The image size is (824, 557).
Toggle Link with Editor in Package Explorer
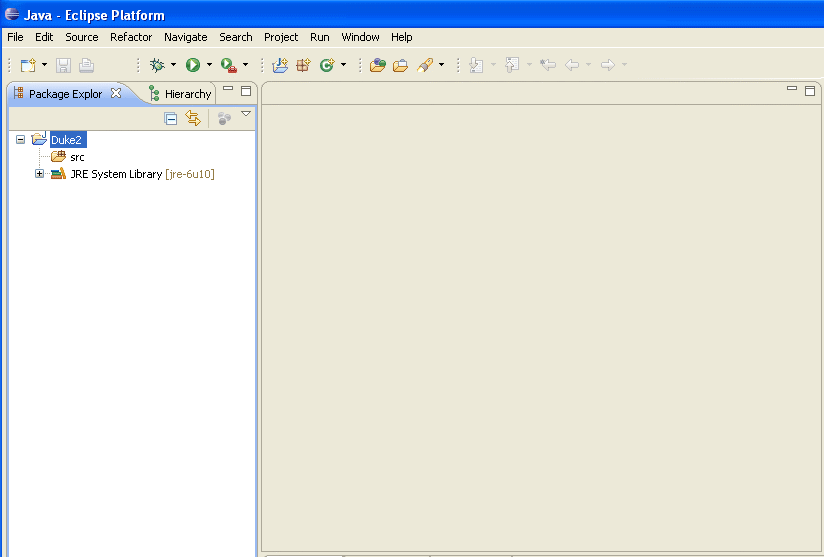[193, 118]
